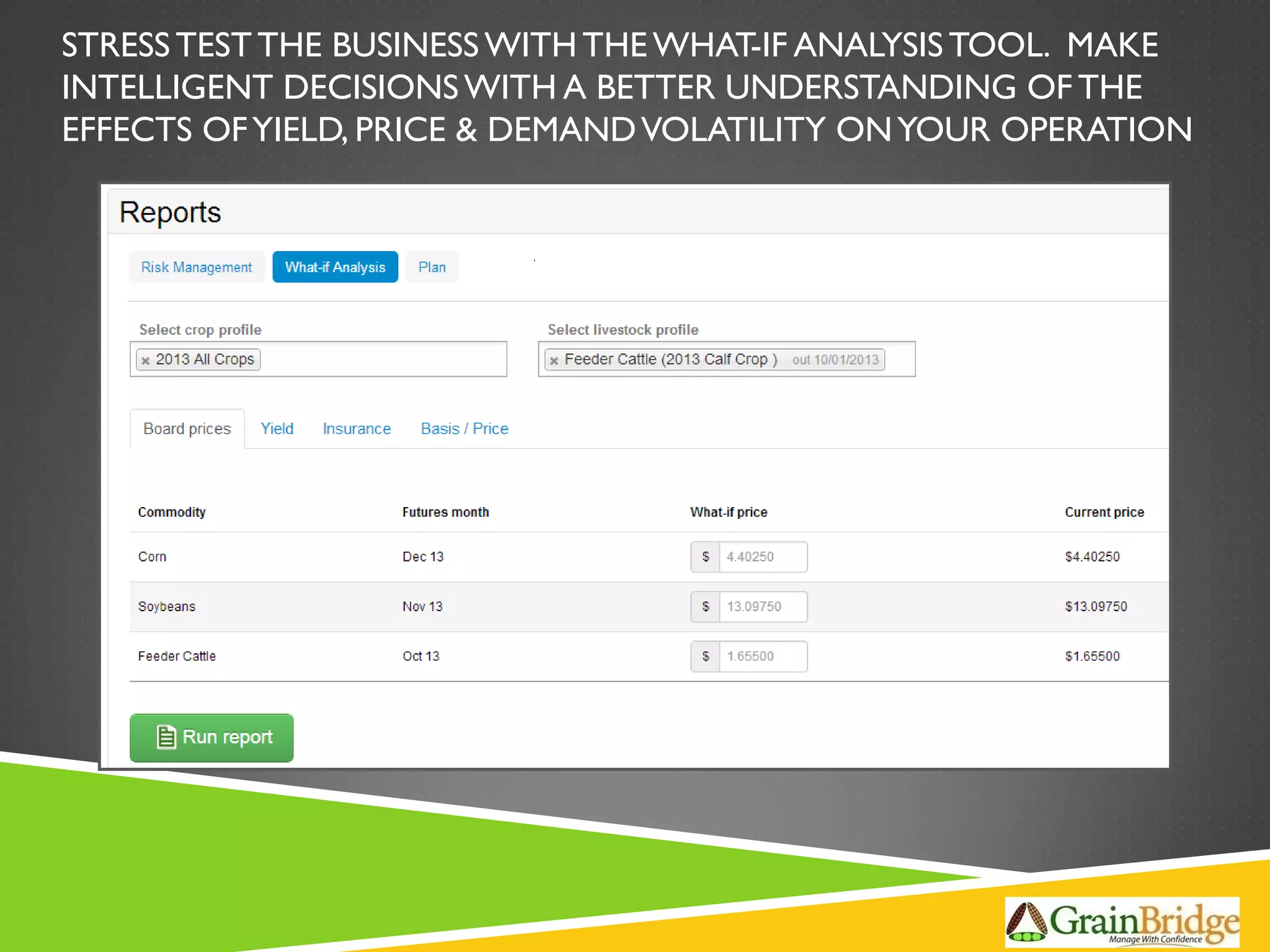Select the What-if Analysis tab
The height and width of the screenshot is (952, 1270).
[335, 267]
